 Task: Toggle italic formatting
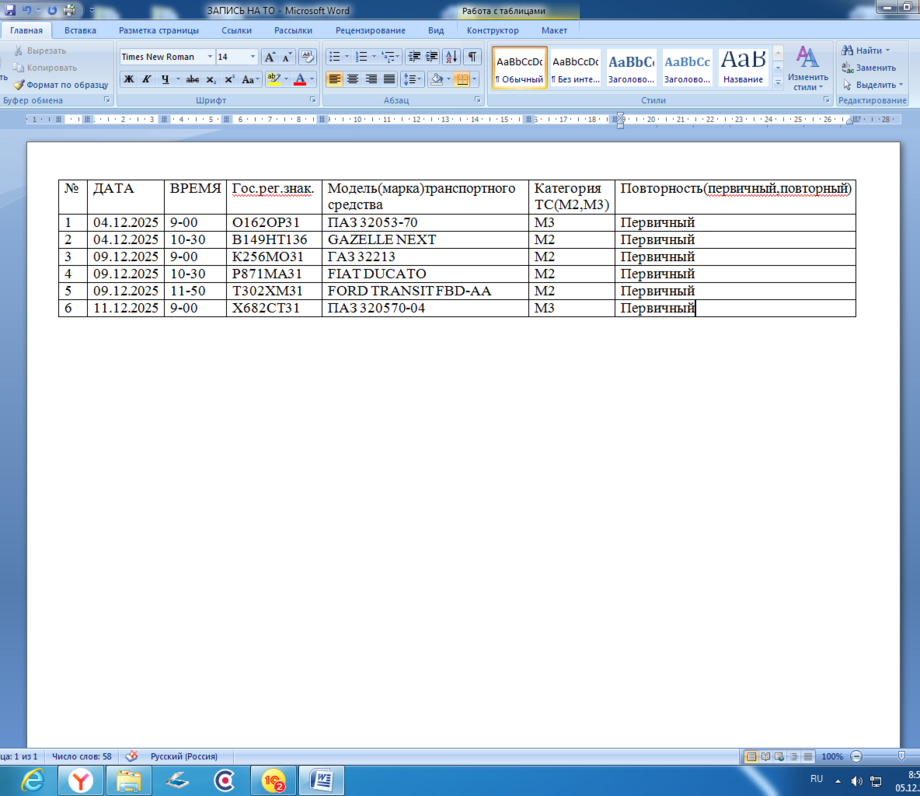click(x=146, y=79)
